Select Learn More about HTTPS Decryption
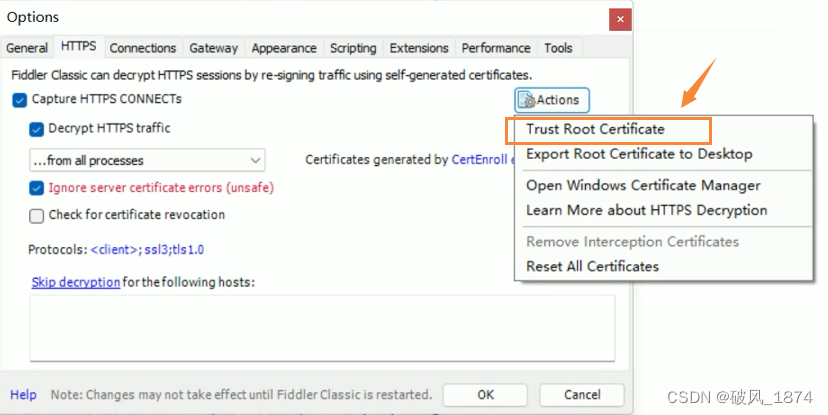Screen dimensions: 828x415 [x=646, y=210]
